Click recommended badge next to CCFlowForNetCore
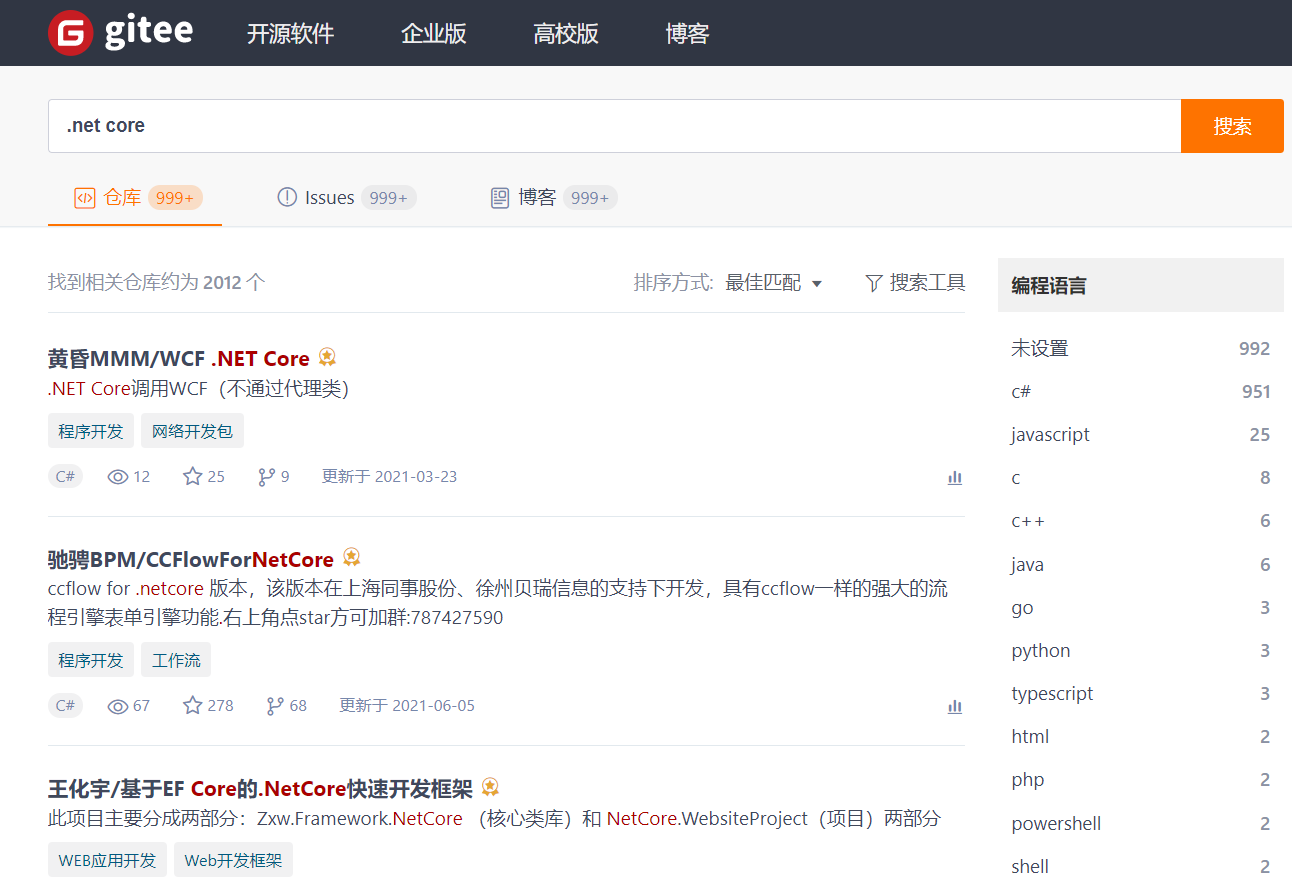The width and height of the screenshot is (1292, 886). tap(351, 557)
